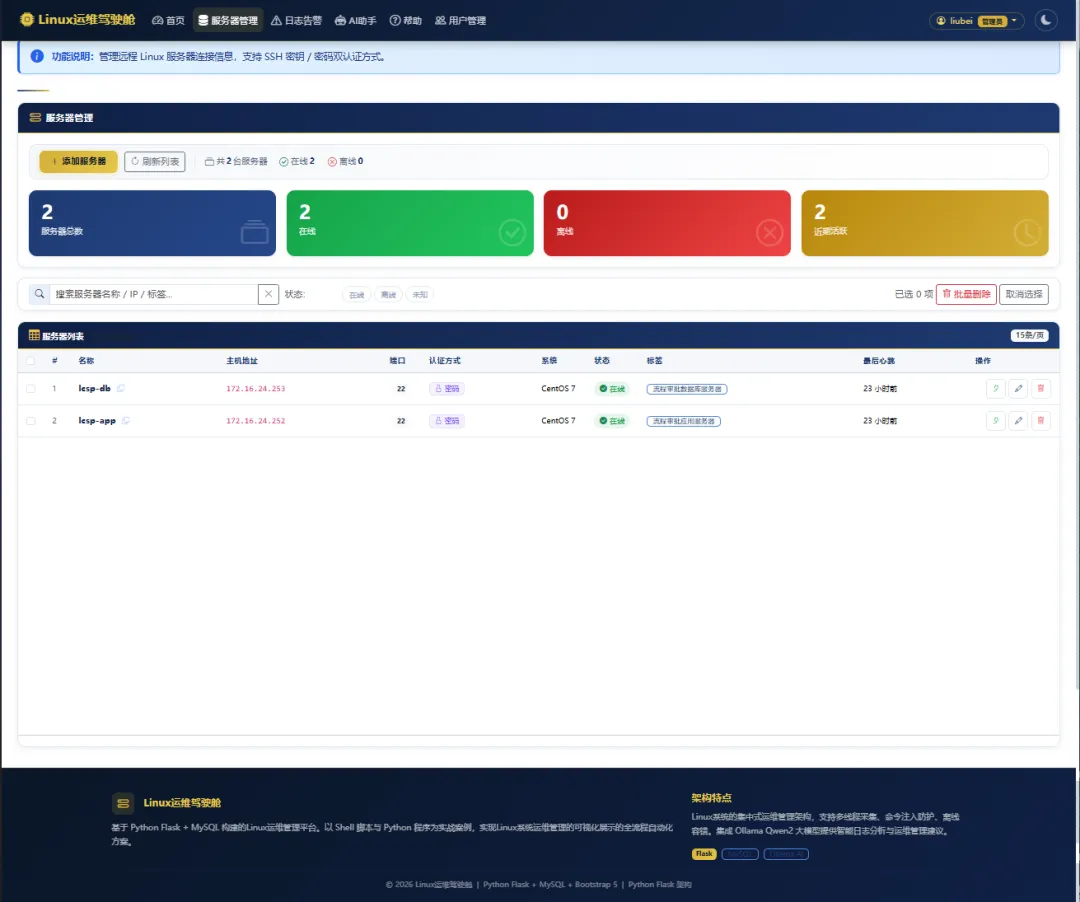The width and height of the screenshot is (1080, 902).
Task: Open 服务器管理 navigation tab
Action: pos(228,21)
